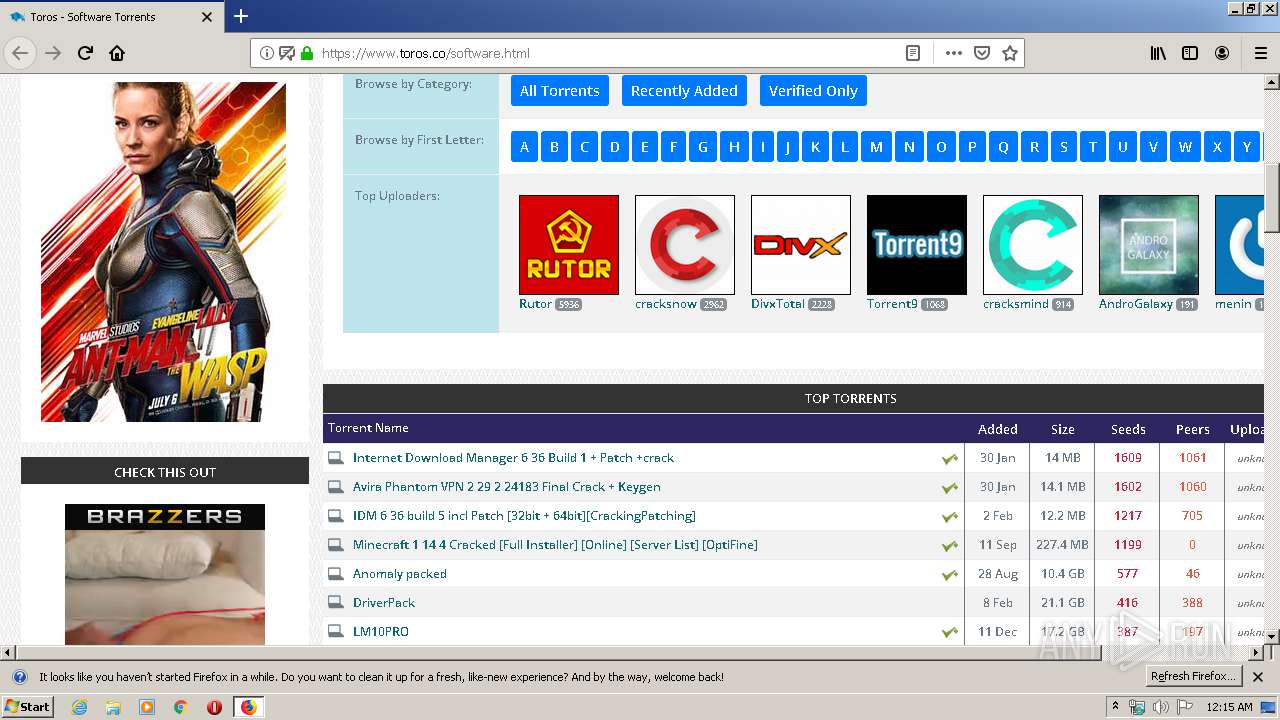Click the horizontal scrollbar at the bottom
Image resolution: width=1280 pixels, height=720 pixels.
point(558,653)
